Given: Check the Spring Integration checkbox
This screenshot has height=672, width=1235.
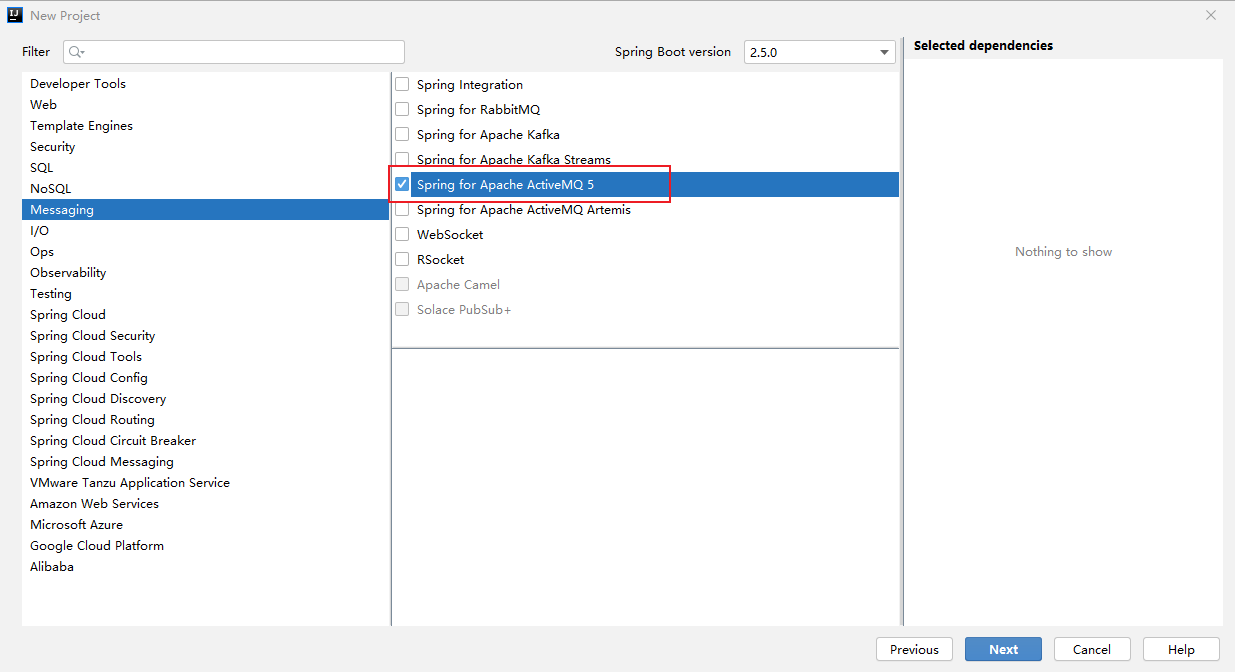Looking at the screenshot, I should click(402, 85).
